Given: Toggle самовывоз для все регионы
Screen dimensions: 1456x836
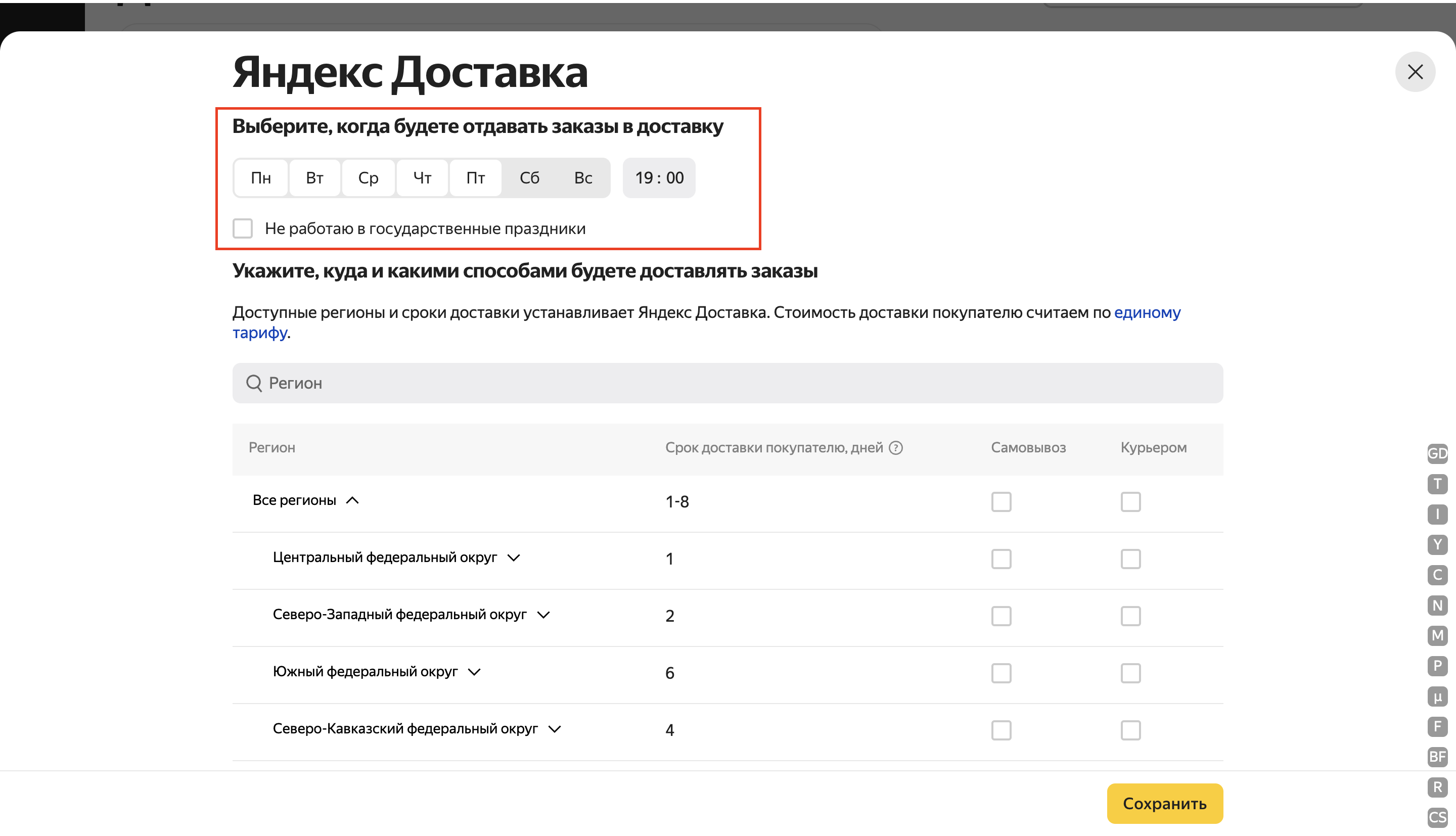Looking at the screenshot, I should [x=1000, y=501].
